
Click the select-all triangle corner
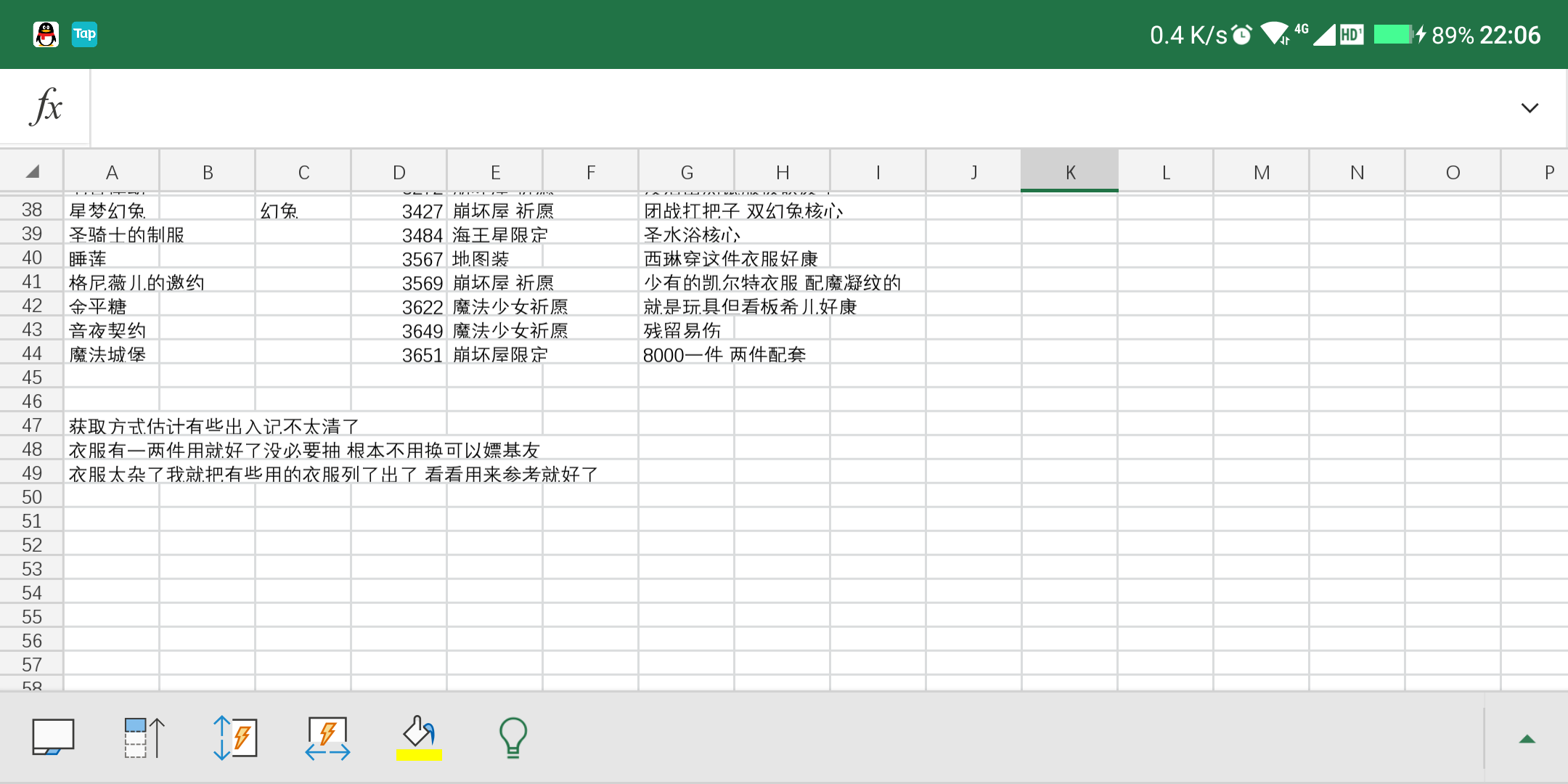tap(32, 171)
